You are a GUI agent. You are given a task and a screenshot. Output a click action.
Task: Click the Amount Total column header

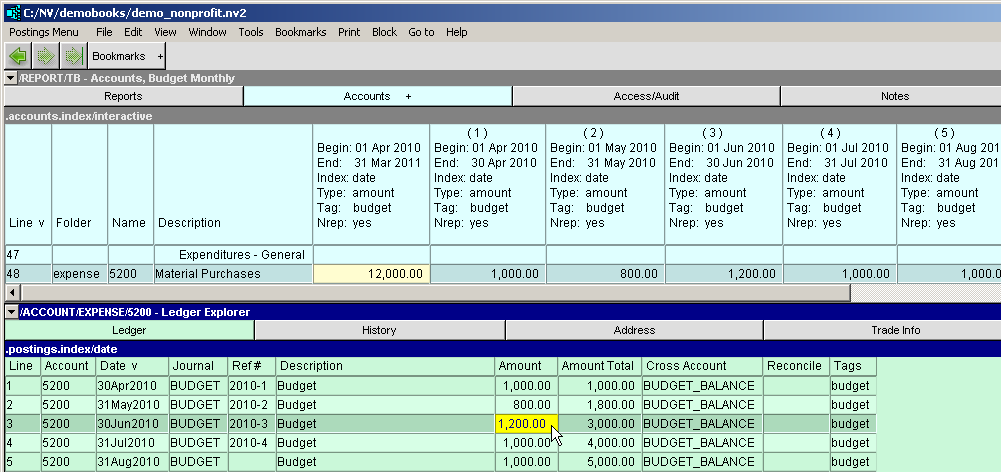point(598,366)
